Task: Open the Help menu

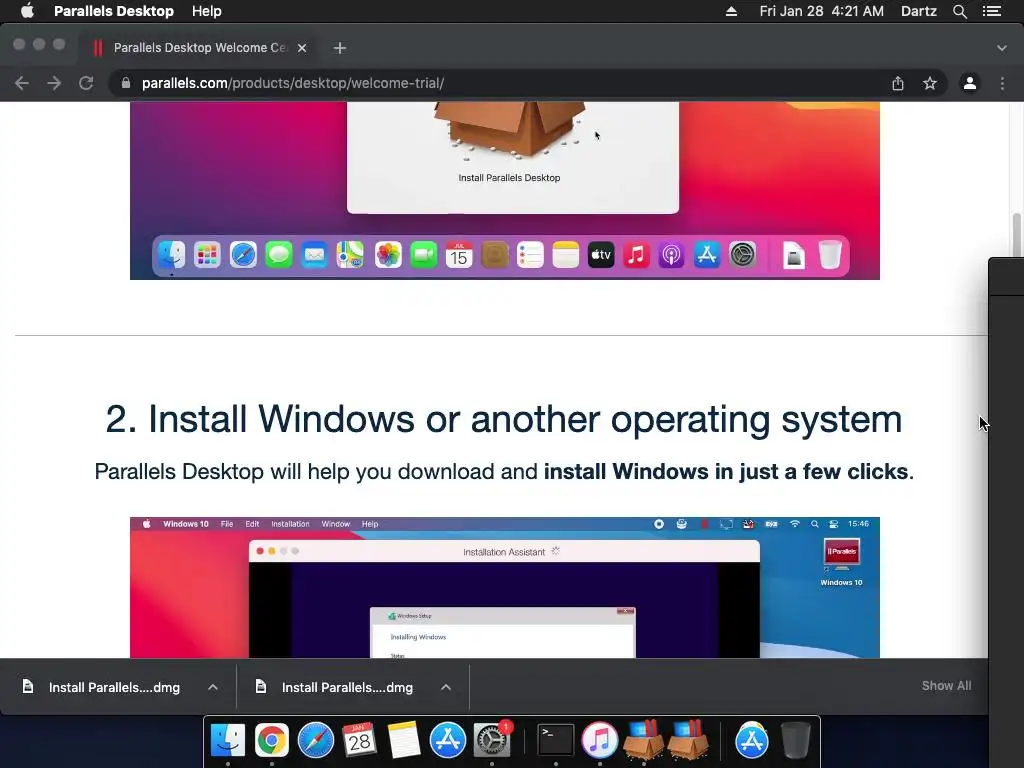Action: pos(206,11)
